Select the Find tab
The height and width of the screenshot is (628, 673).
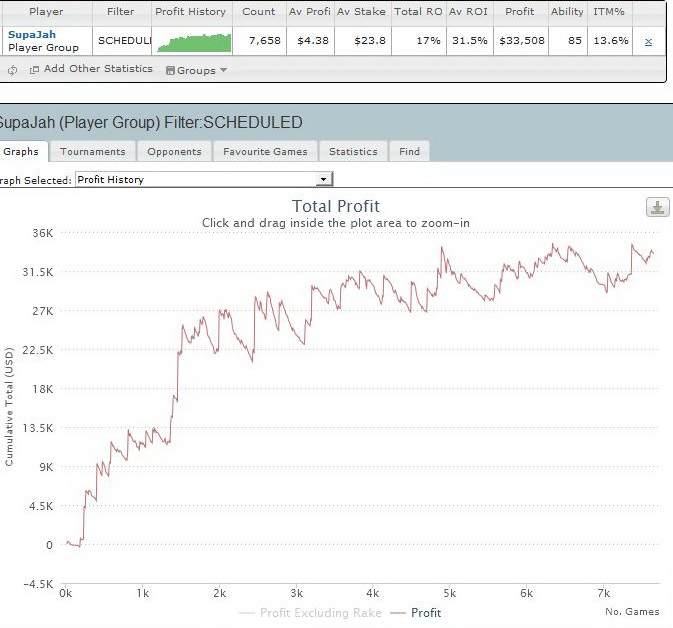coord(409,152)
